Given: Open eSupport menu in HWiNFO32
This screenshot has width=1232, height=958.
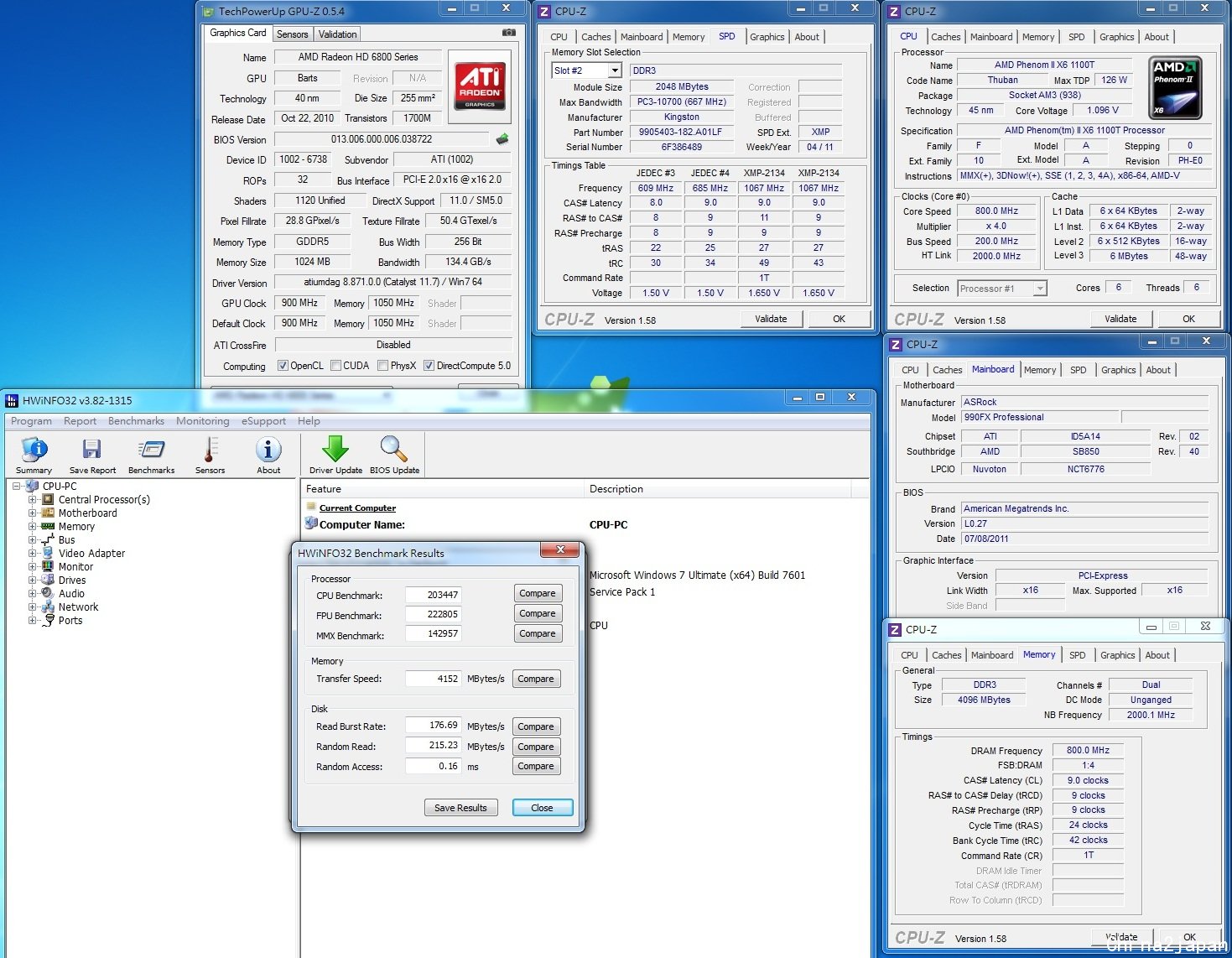Looking at the screenshot, I should (263, 421).
